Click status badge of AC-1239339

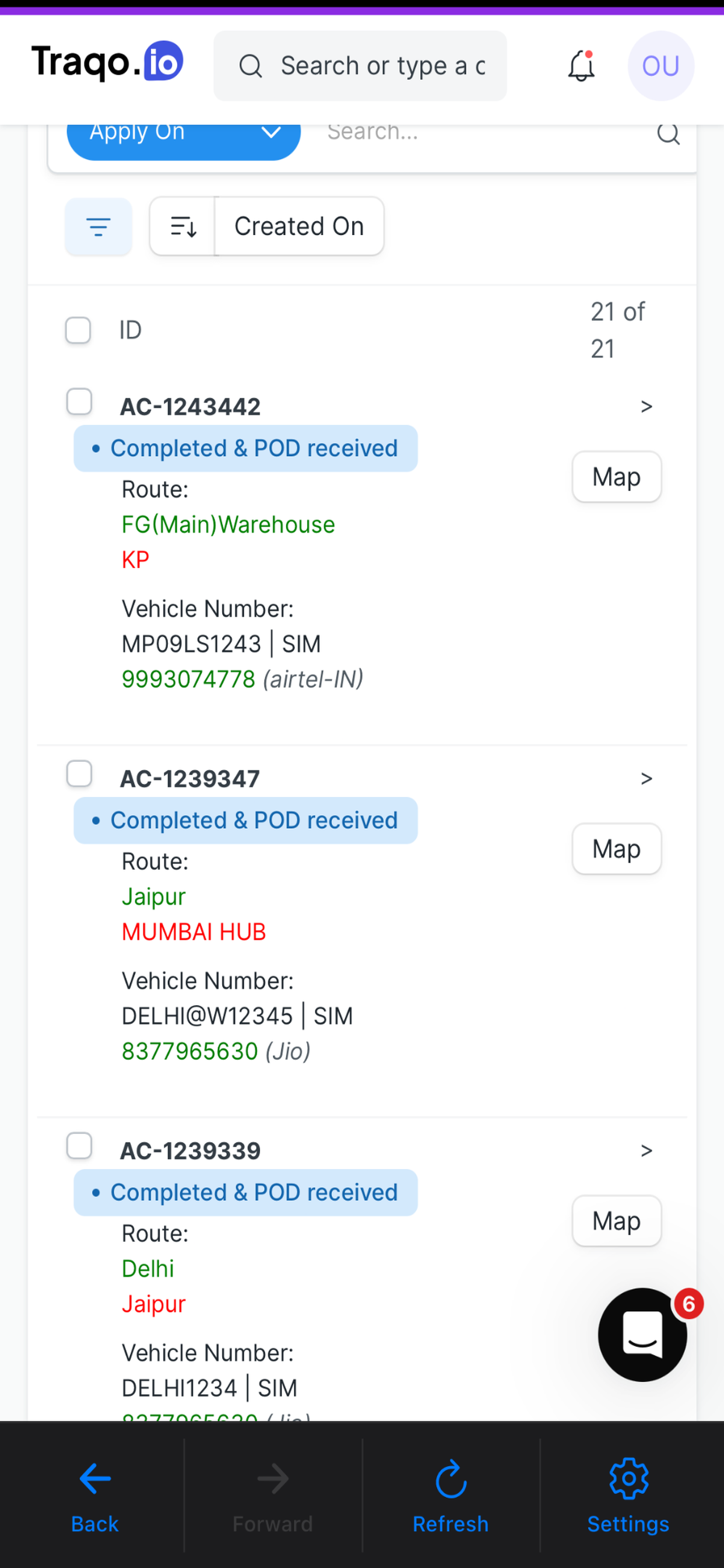(x=246, y=1192)
